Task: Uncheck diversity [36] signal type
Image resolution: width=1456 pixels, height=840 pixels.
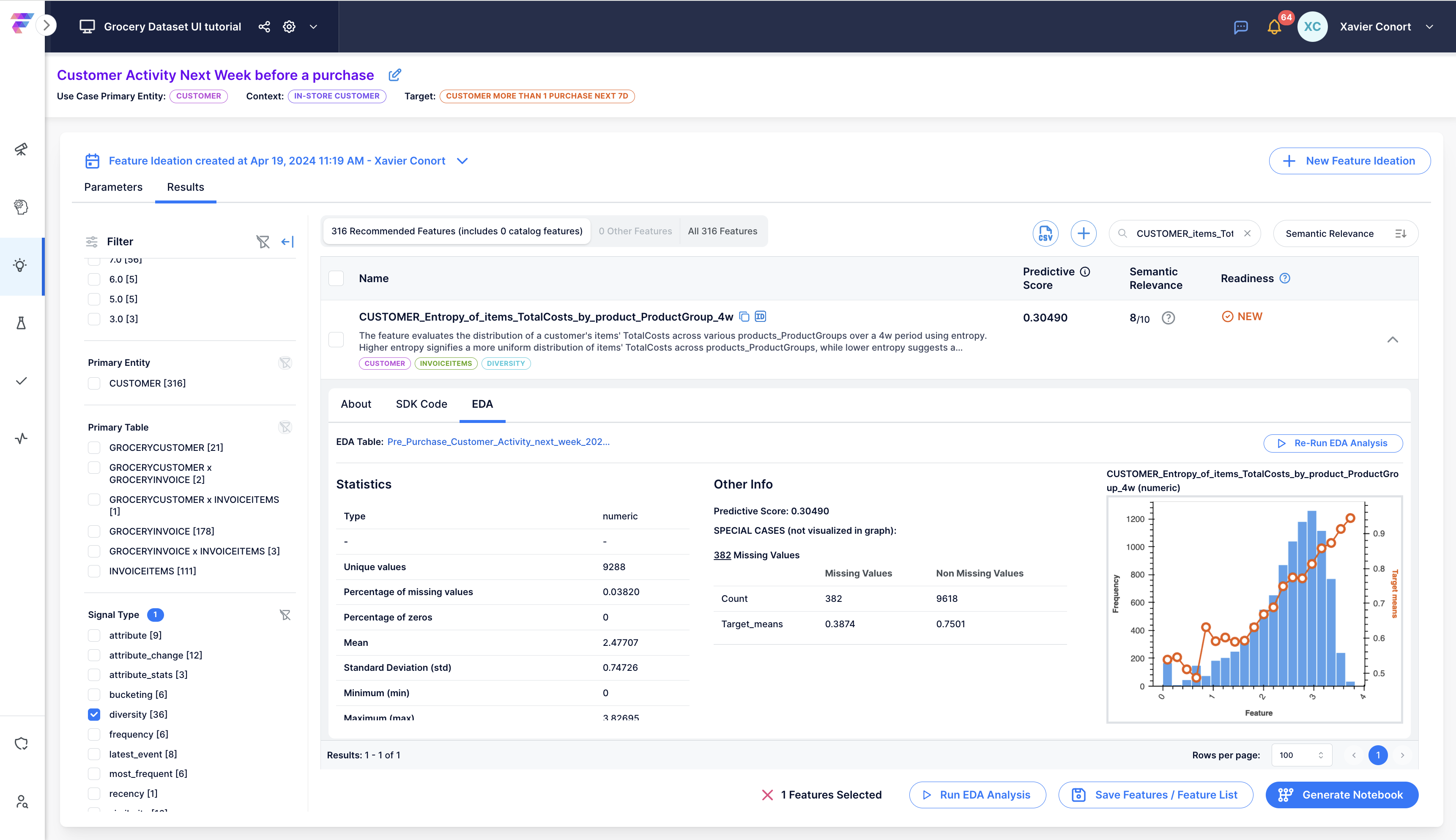Action: 94,714
